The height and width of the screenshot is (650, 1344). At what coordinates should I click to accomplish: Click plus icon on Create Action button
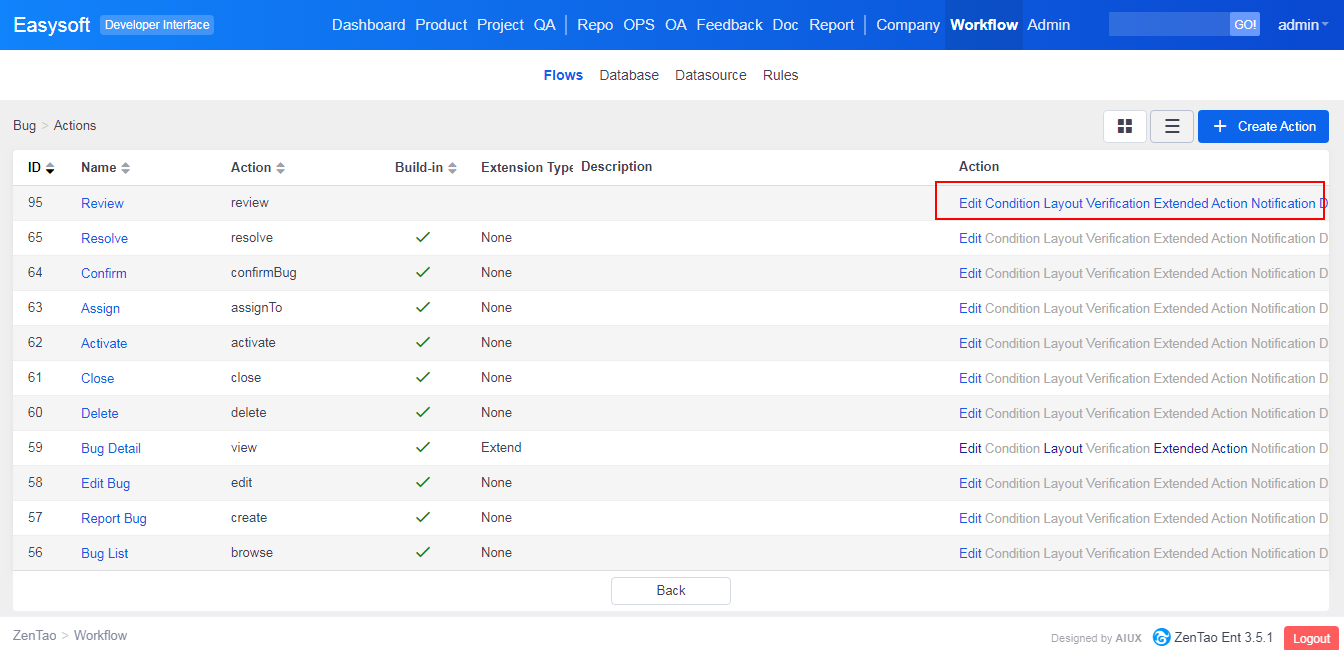[1219, 126]
